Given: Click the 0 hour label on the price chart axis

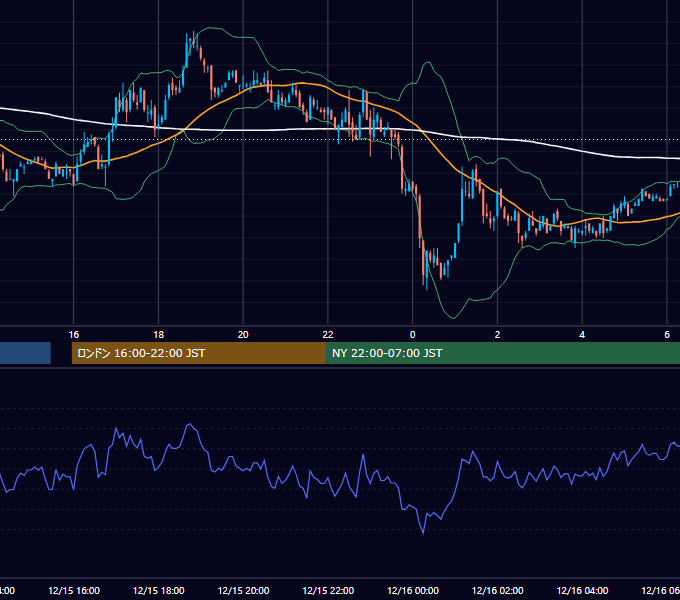Looking at the screenshot, I should (x=412, y=335).
